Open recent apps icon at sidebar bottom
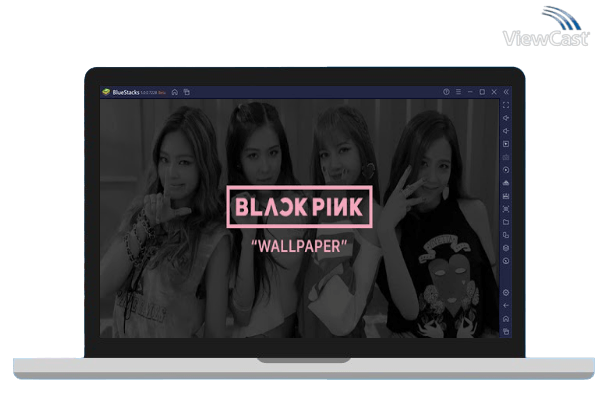 coord(506,331)
